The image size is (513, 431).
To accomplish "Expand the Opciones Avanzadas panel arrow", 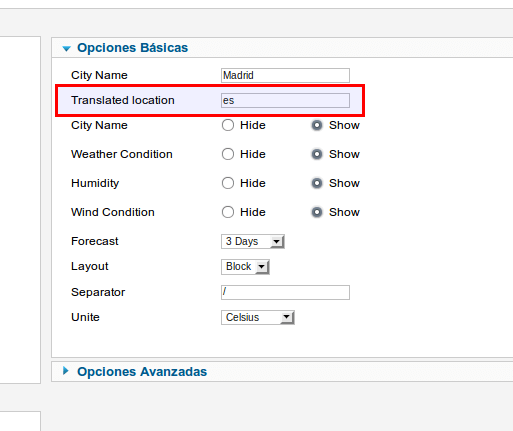I will tap(66, 371).
